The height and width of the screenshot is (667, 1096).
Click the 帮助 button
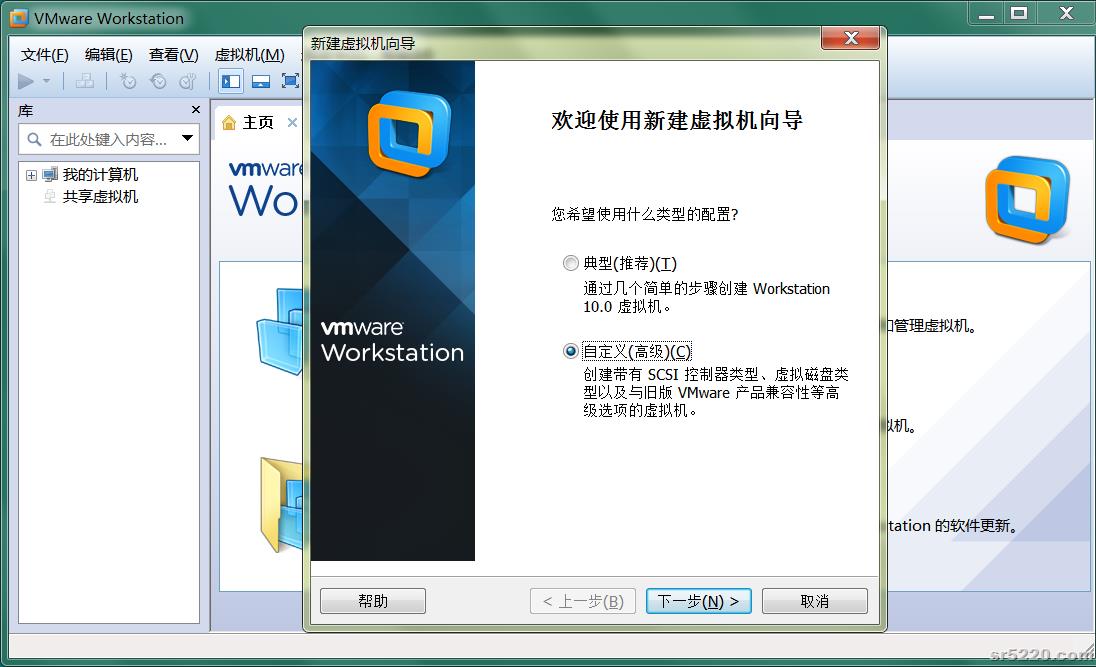tap(373, 601)
